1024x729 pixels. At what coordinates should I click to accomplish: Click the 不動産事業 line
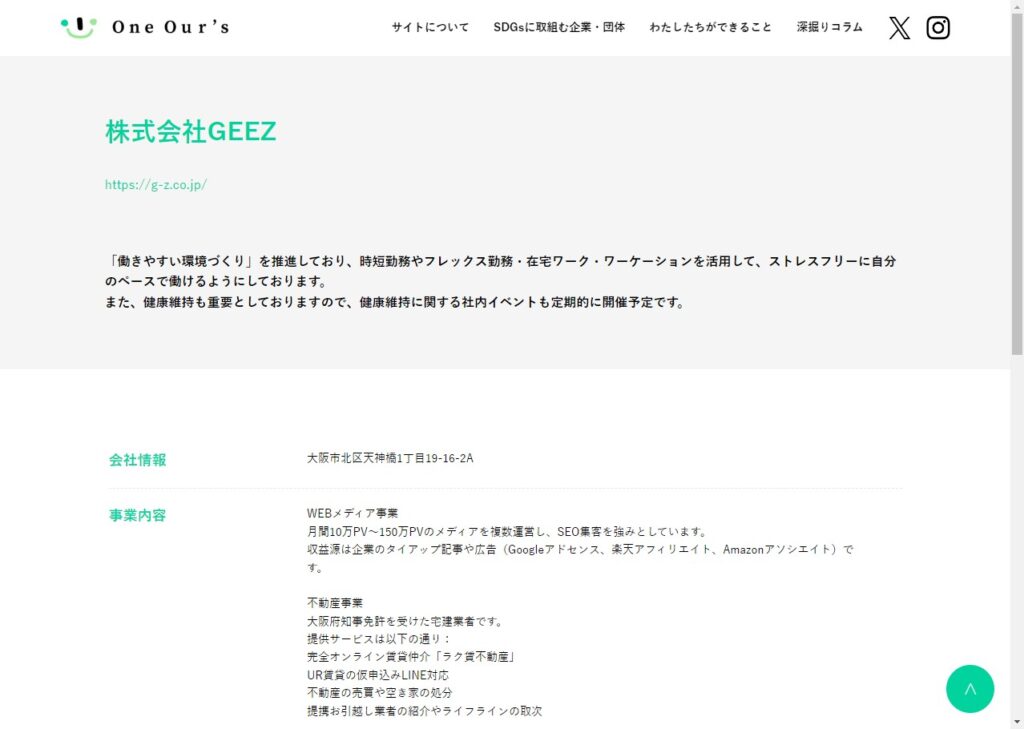click(335, 603)
